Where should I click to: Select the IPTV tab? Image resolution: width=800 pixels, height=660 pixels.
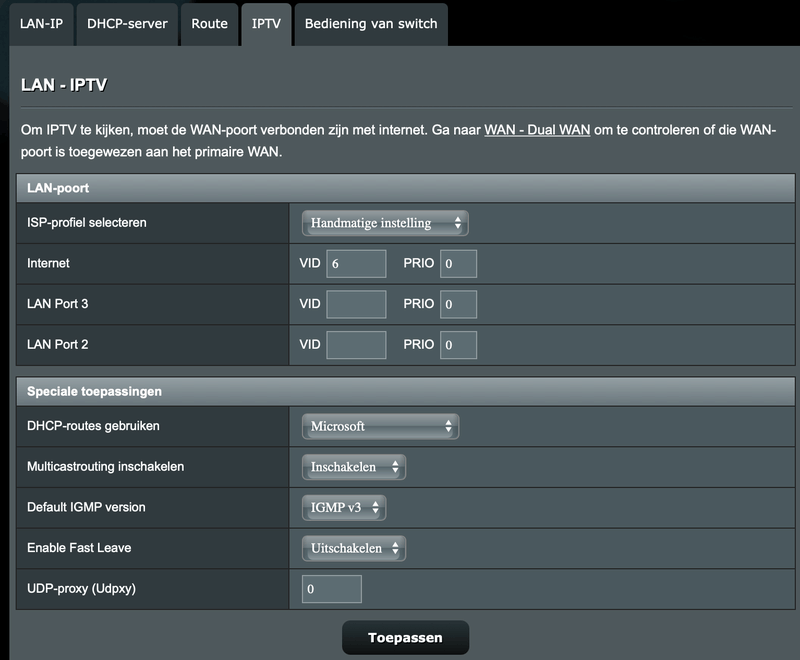[266, 24]
